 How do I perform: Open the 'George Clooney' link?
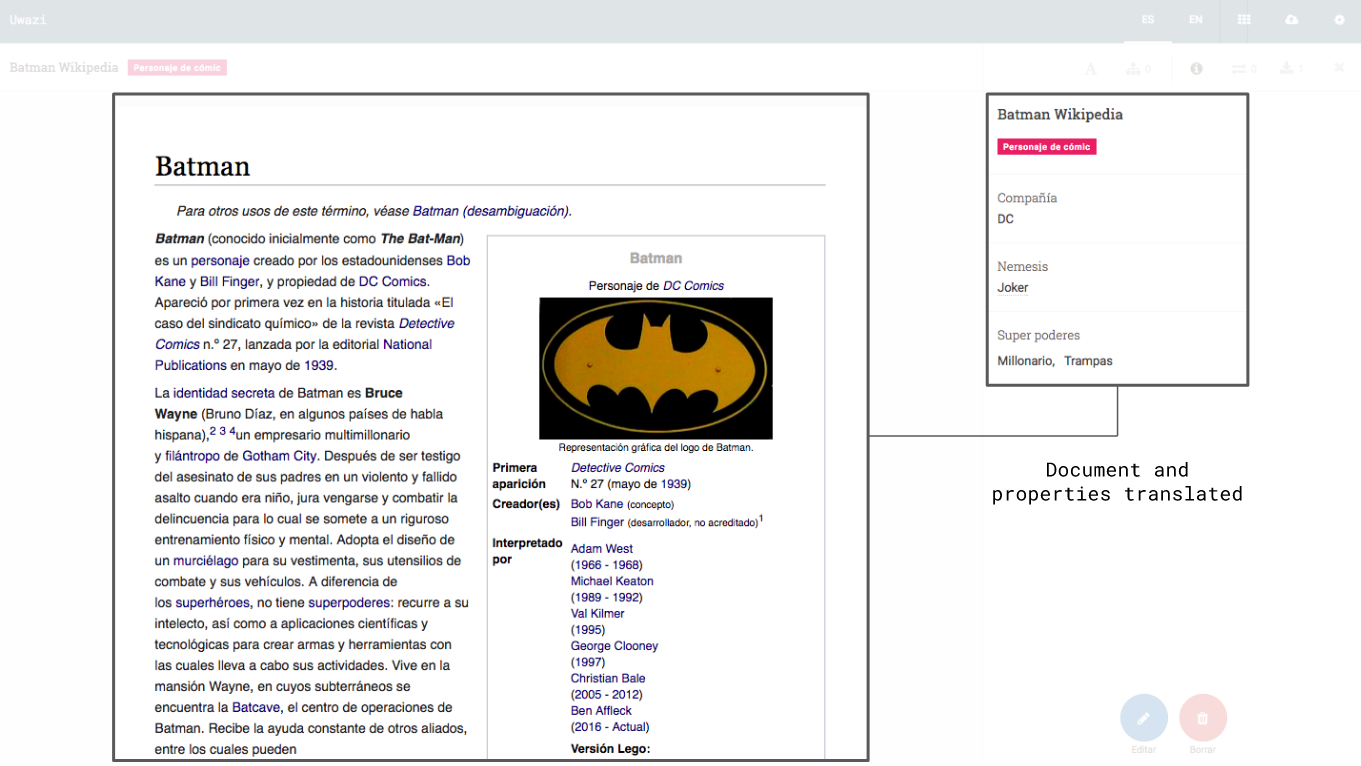coord(615,646)
